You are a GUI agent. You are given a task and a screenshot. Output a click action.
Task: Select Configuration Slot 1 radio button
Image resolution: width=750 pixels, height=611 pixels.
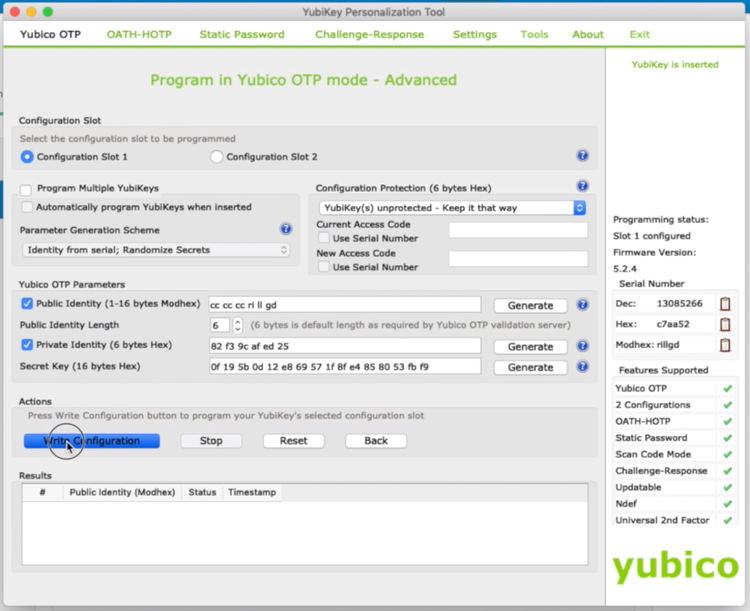pyautogui.click(x=27, y=157)
